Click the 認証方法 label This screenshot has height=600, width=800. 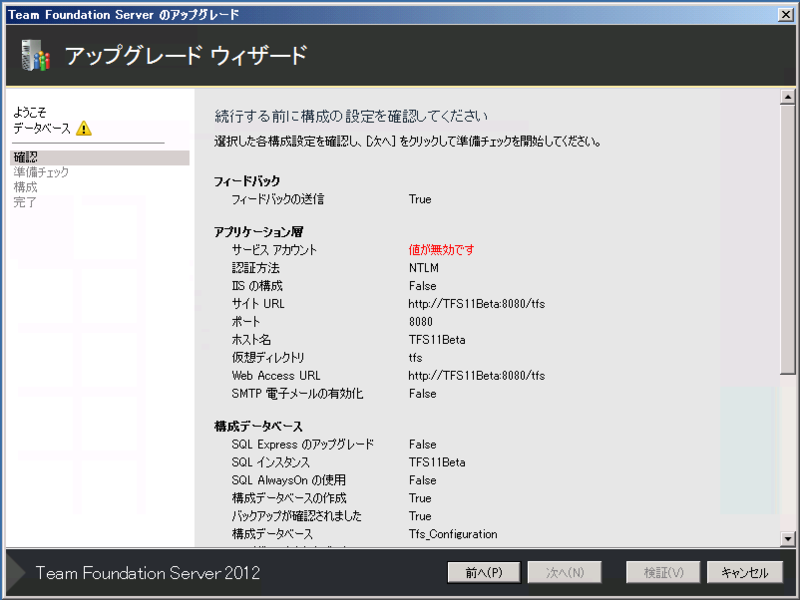[x=256, y=268]
